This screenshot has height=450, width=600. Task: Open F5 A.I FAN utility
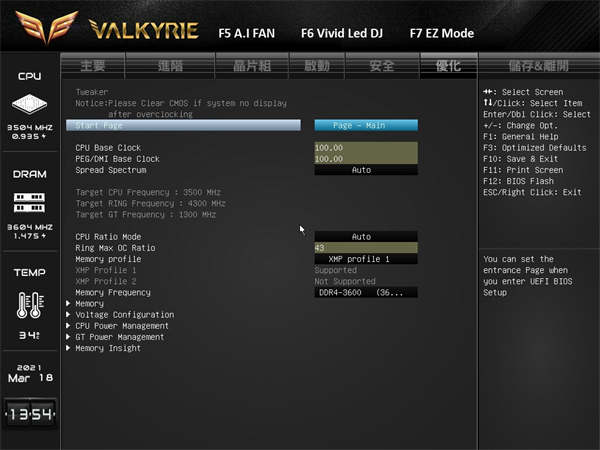click(246, 33)
